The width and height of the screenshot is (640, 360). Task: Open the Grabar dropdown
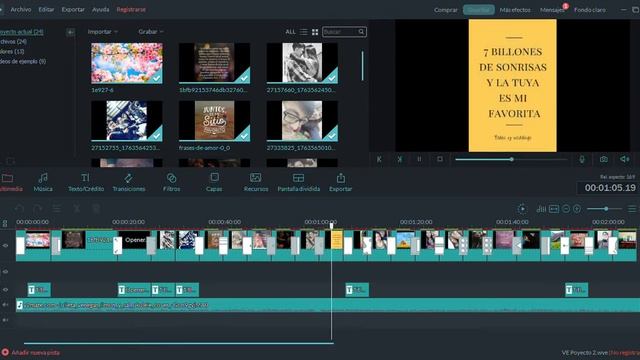tap(151, 31)
